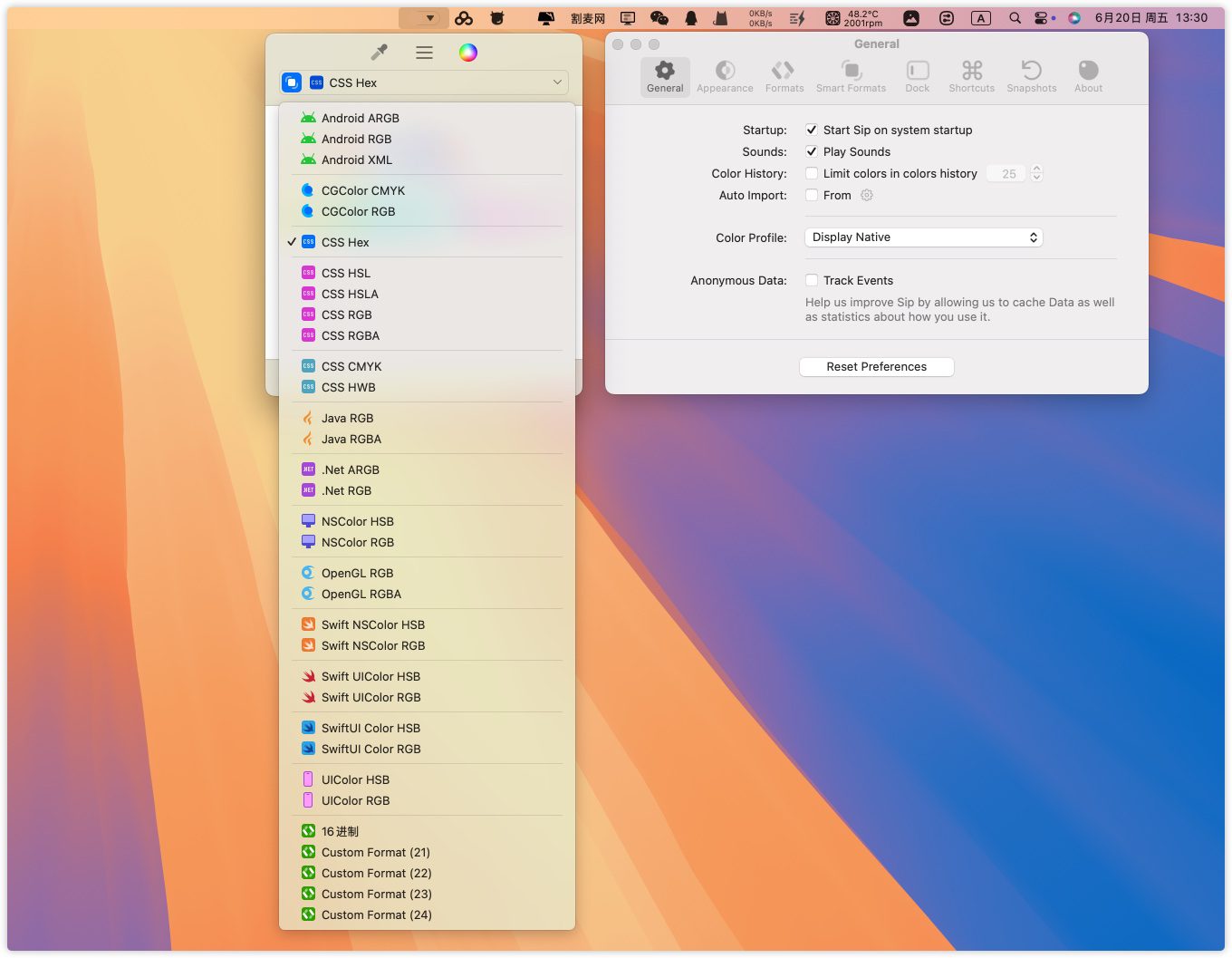The width and height of the screenshot is (1232, 958).
Task: Open the Color Profile Display Native dropdown
Action: pyautogui.click(x=924, y=237)
